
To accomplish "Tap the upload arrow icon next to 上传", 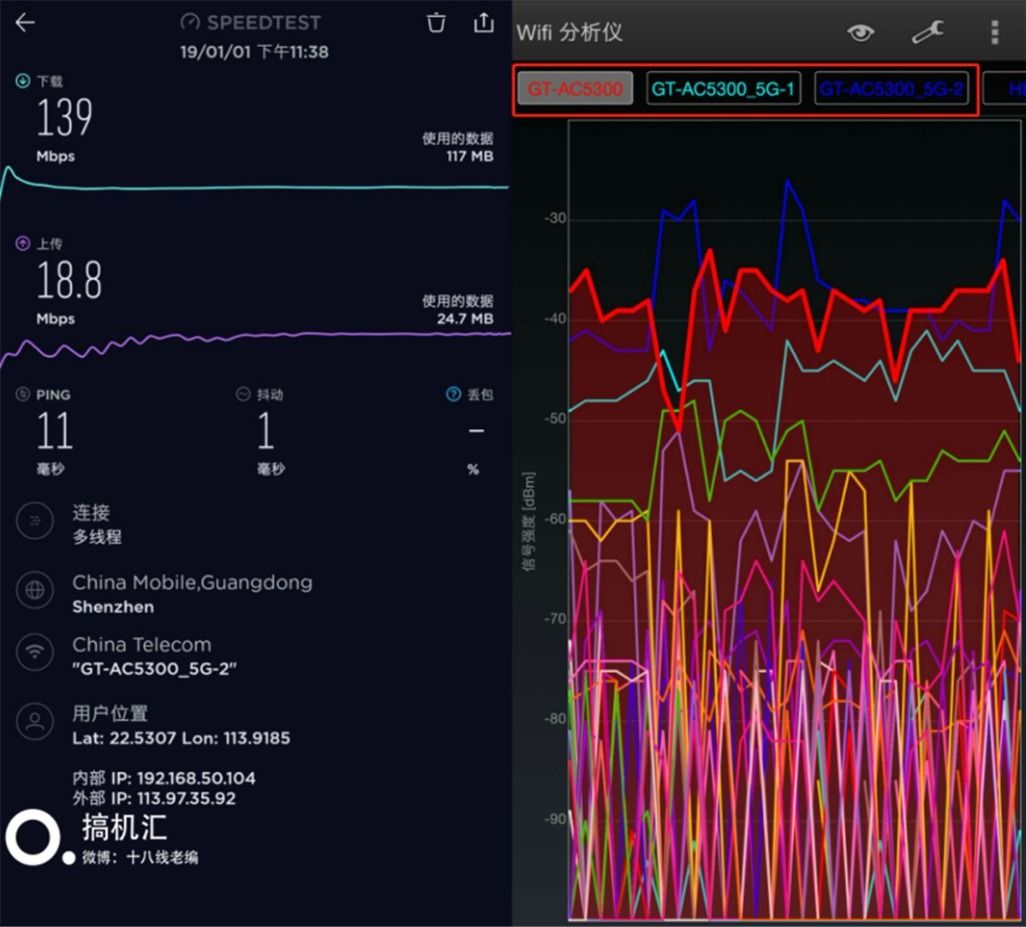I will [x=22, y=244].
